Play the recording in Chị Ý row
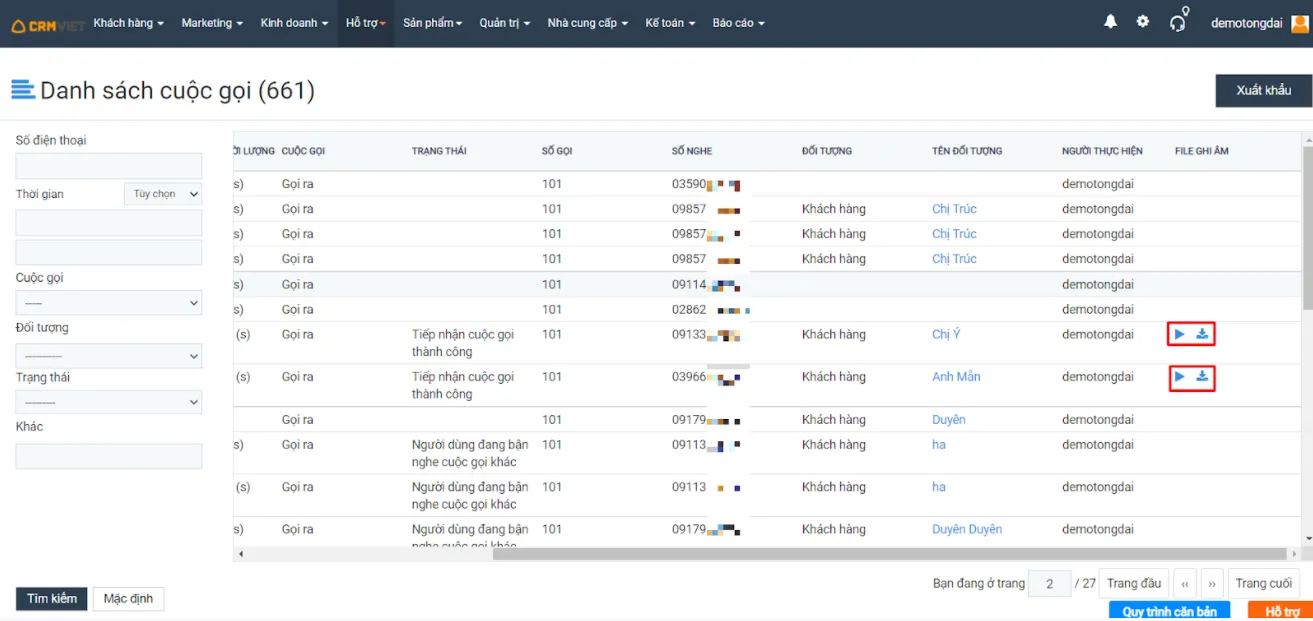The height and width of the screenshot is (621, 1313). (1180, 334)
